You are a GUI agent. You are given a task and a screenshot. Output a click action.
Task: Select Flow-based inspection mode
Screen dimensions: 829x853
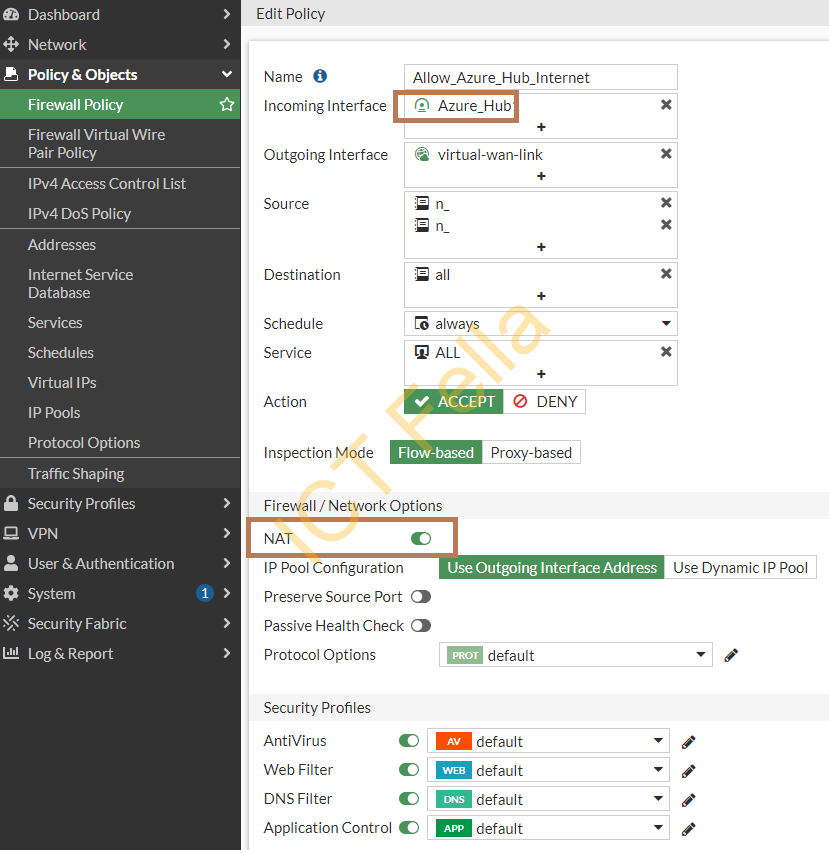coord(436,452)
